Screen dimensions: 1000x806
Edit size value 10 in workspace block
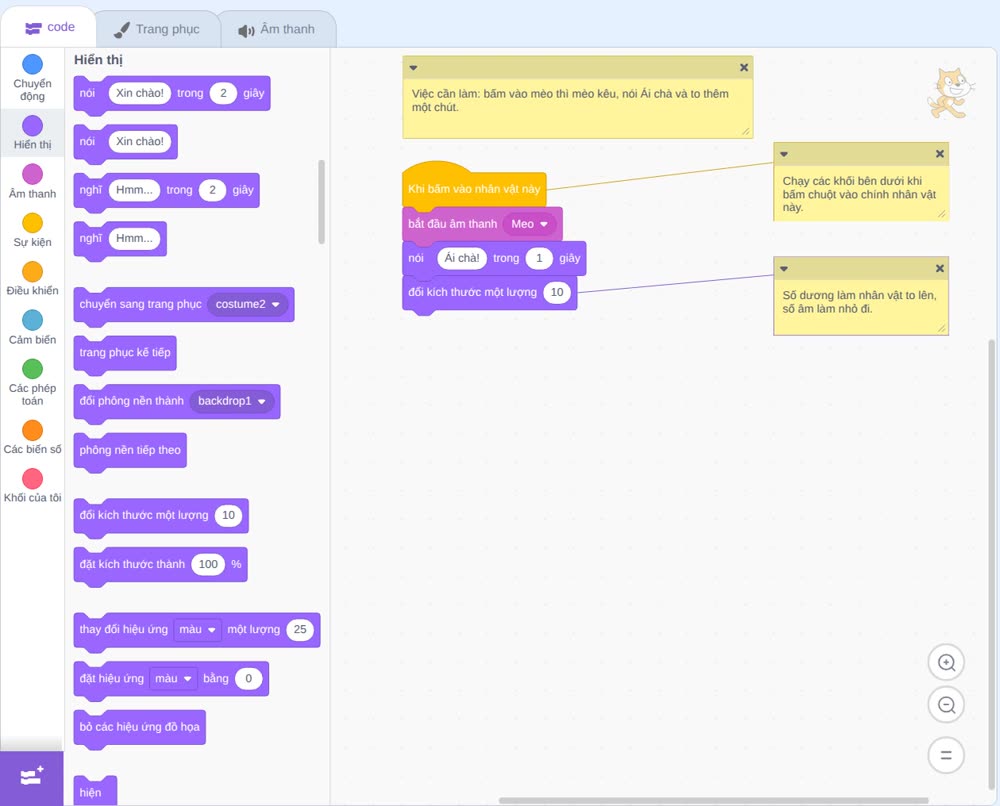(x=557, y=292)
